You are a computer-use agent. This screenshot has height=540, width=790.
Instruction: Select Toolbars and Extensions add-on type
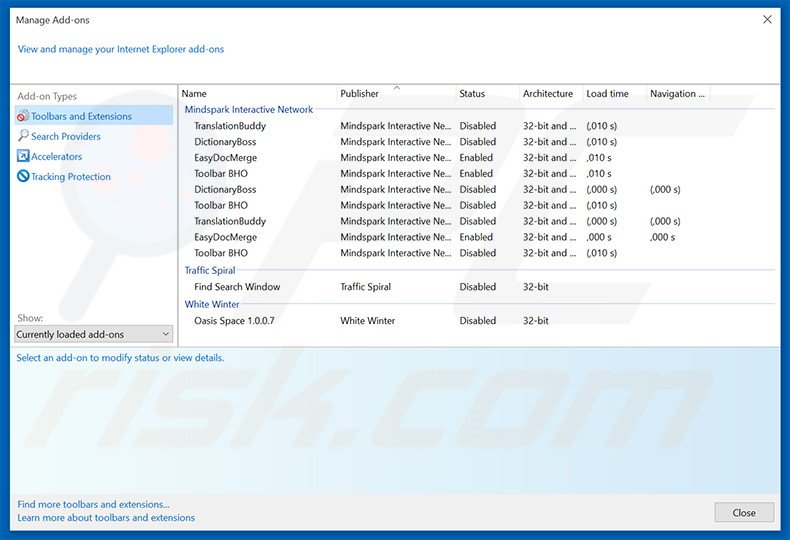click(x=94, y=116)
